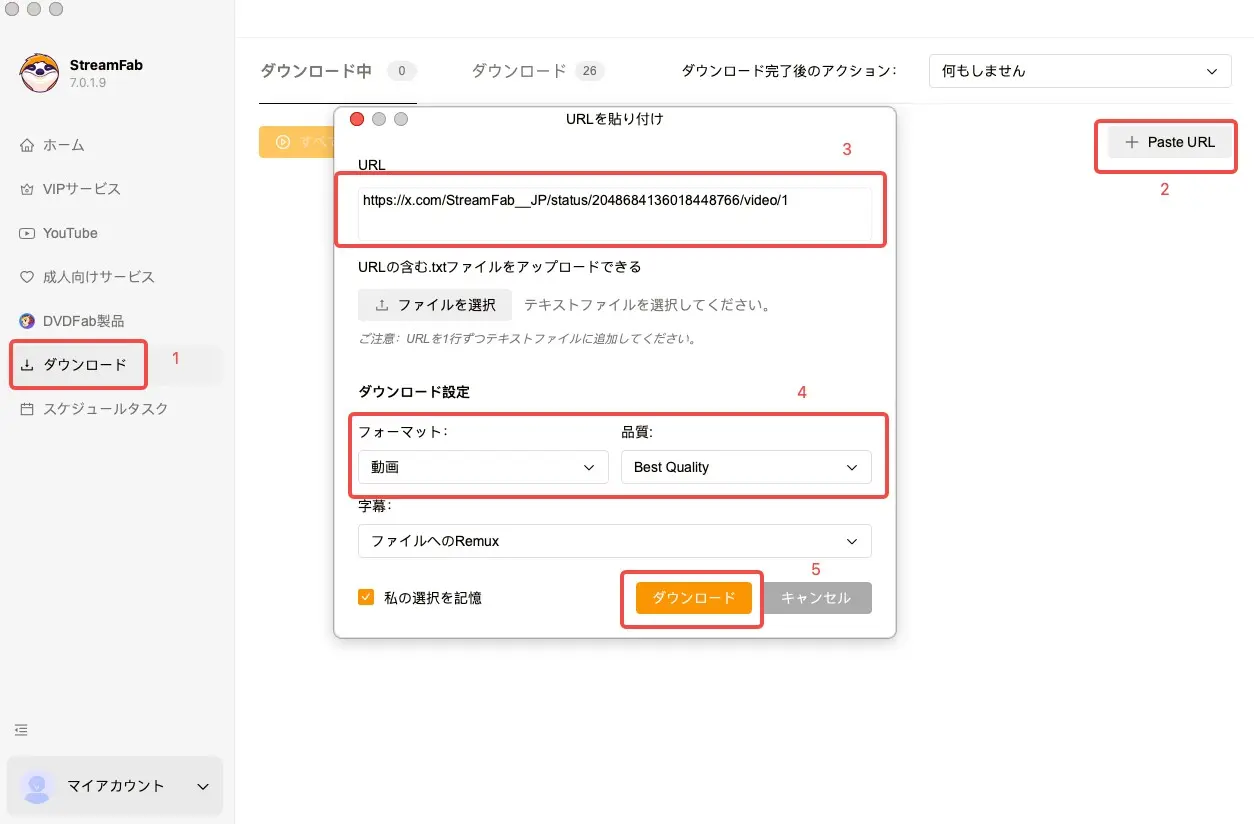Open the 何もしません action dropdown
Screen dimensions: 1254x824
click(1080, 71)
